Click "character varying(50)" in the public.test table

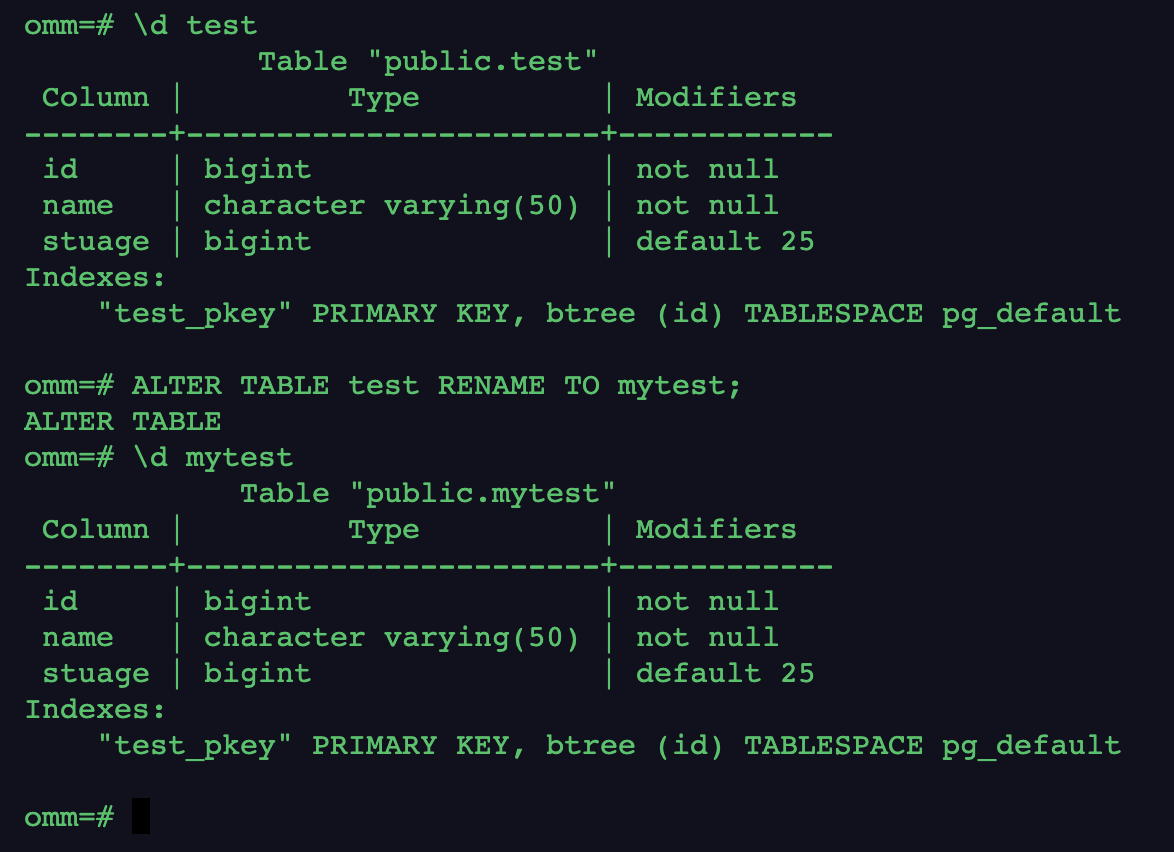tap(391, 206)
